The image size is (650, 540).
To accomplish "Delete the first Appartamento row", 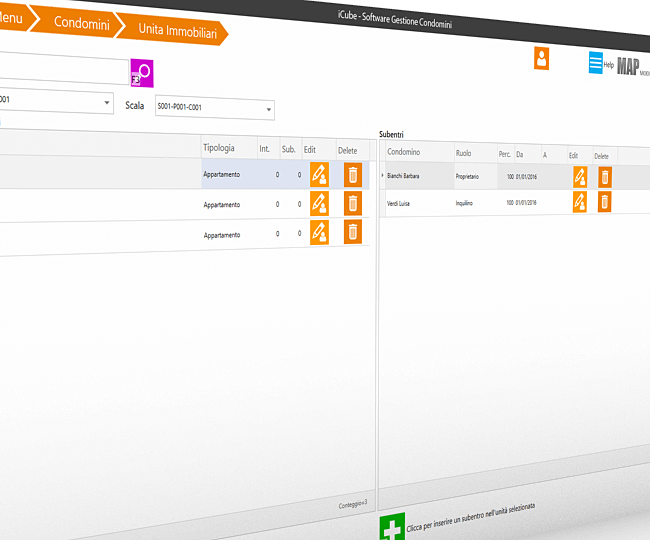I will [x=353, y=175].
